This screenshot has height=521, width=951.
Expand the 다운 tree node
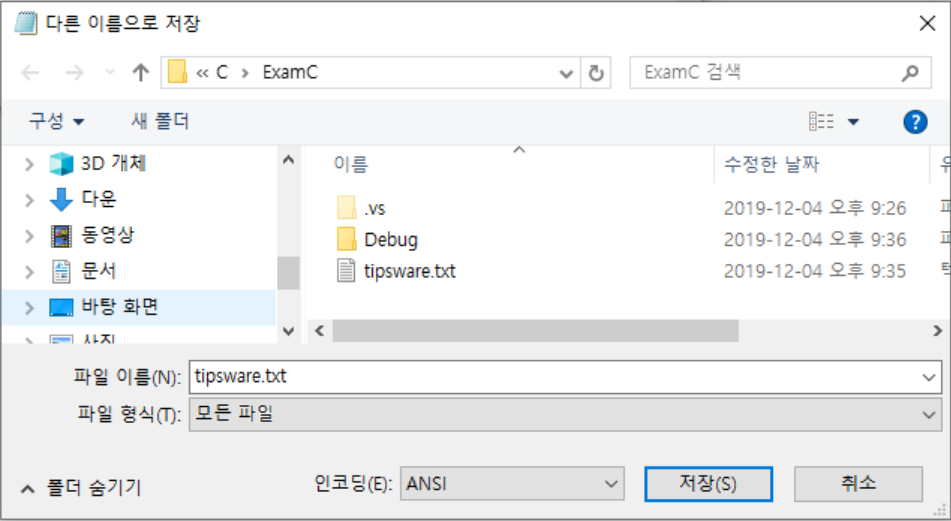point(29,199)
